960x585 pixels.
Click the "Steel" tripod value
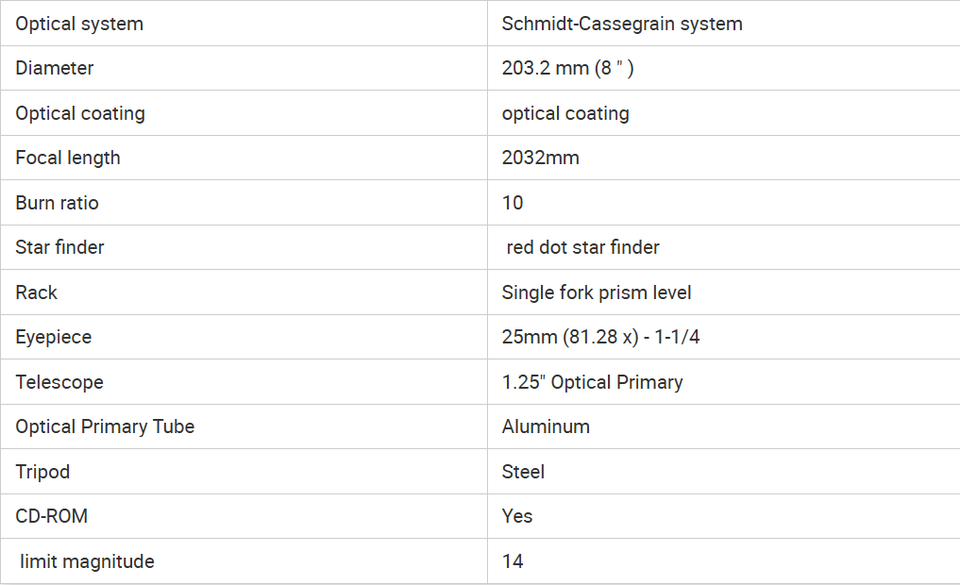[x=523, y=472]
